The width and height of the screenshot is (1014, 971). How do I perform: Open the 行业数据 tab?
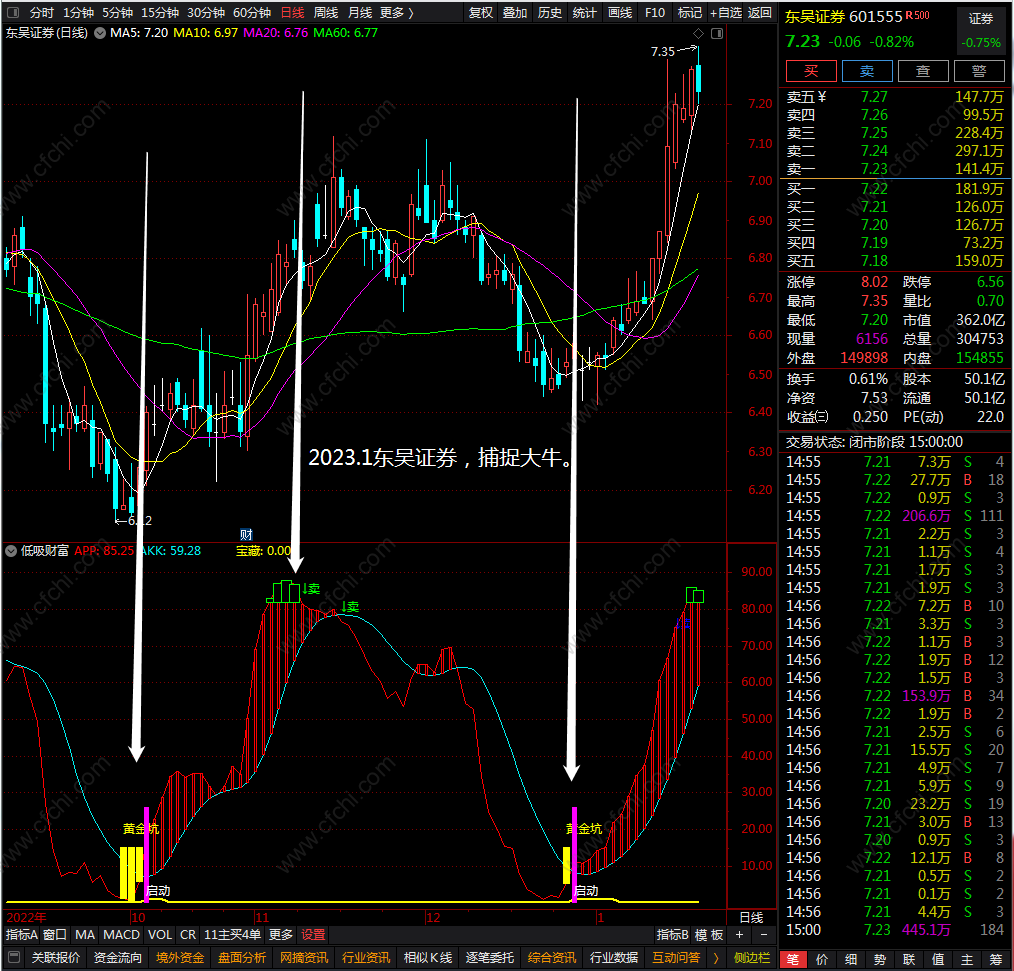[614, 957]
